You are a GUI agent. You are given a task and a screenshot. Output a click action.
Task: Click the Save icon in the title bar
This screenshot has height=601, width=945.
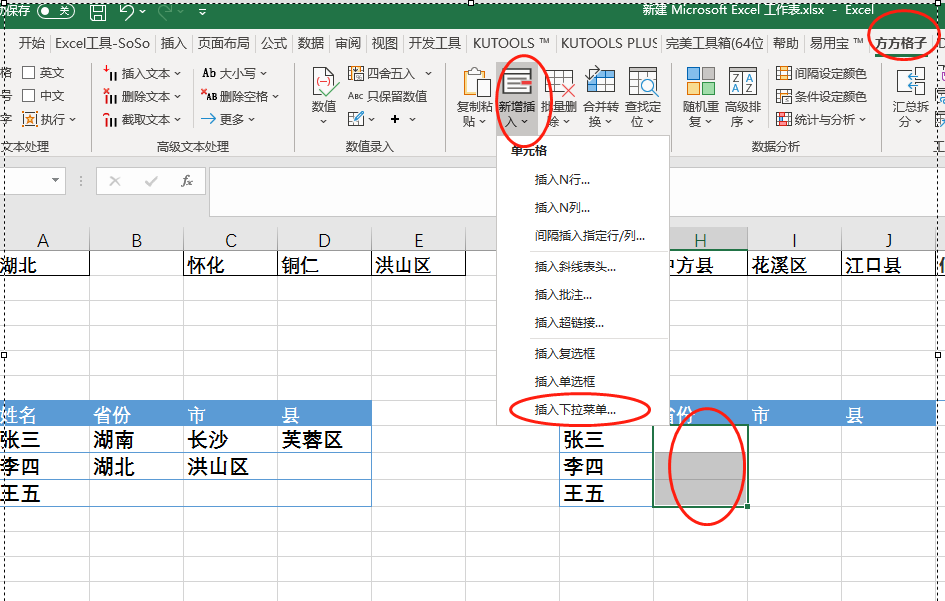coord(98,11)
